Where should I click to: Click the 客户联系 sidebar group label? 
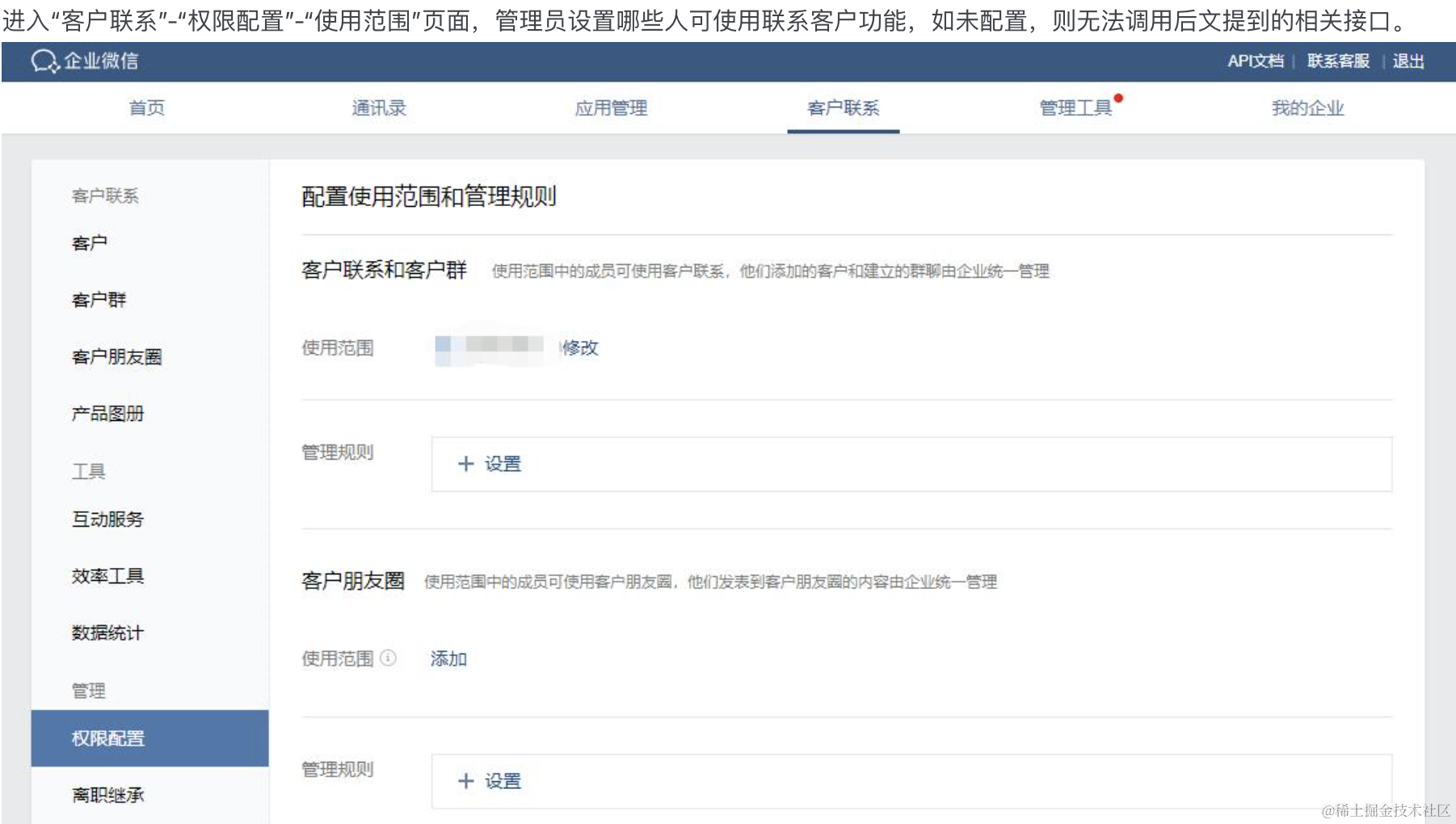[x=105, y=195]
